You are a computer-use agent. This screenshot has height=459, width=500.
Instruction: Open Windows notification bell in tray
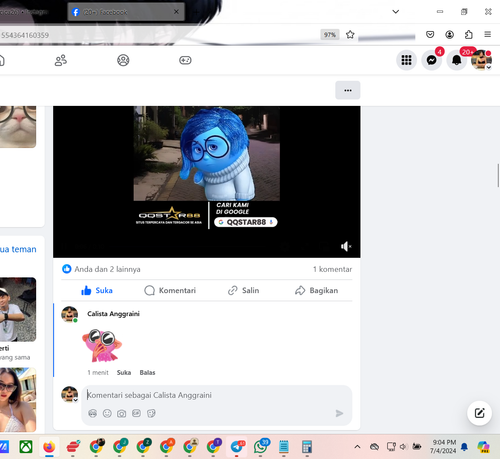[464, 447]
